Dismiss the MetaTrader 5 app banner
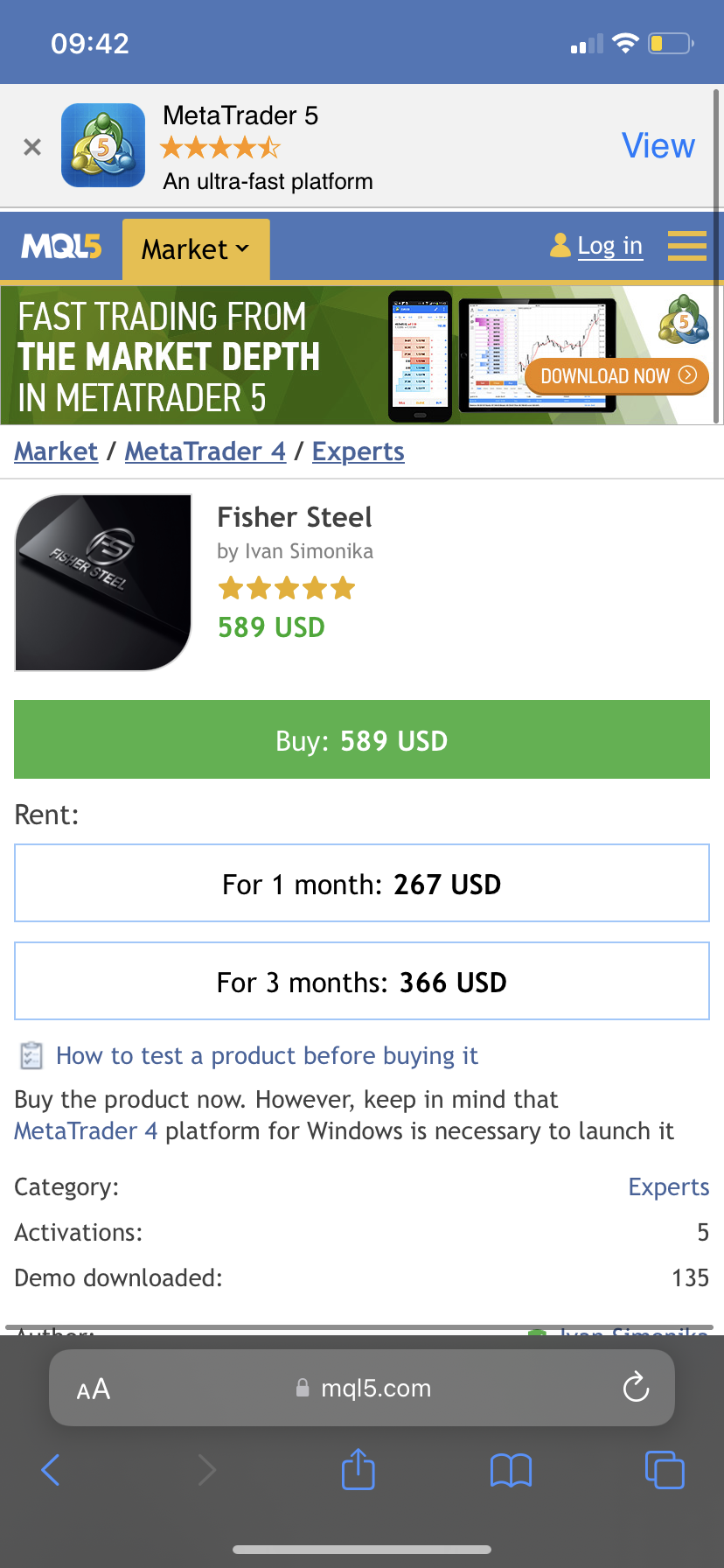 (32, 147)
